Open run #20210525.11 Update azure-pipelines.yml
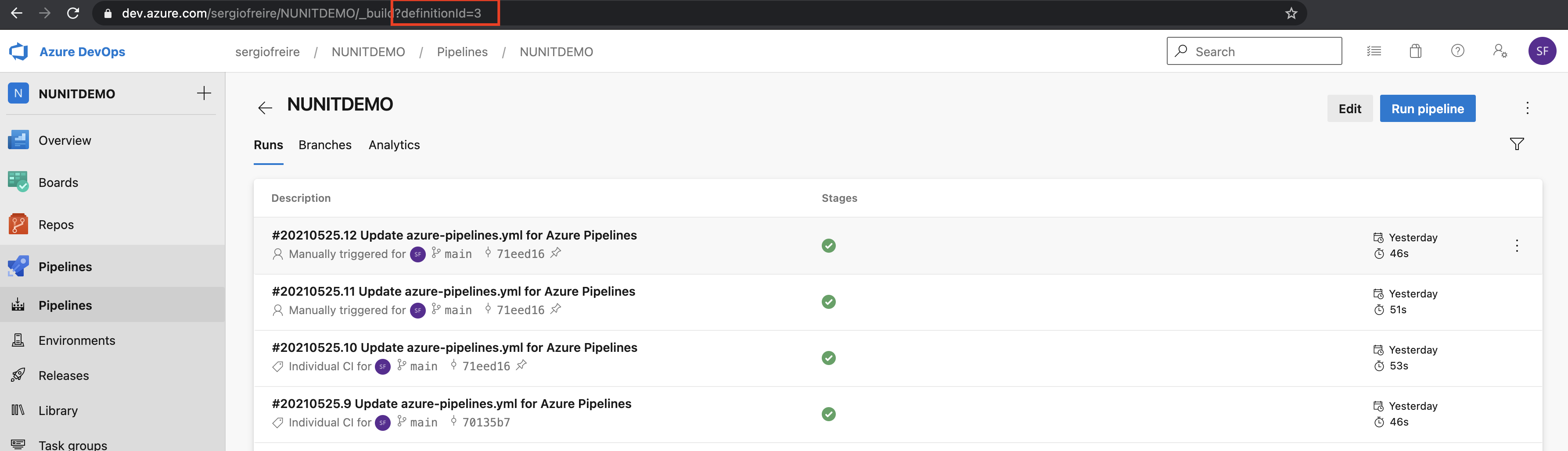This screenshot has width=1568, height=451. pyautogui.click(x=453, y=291)
